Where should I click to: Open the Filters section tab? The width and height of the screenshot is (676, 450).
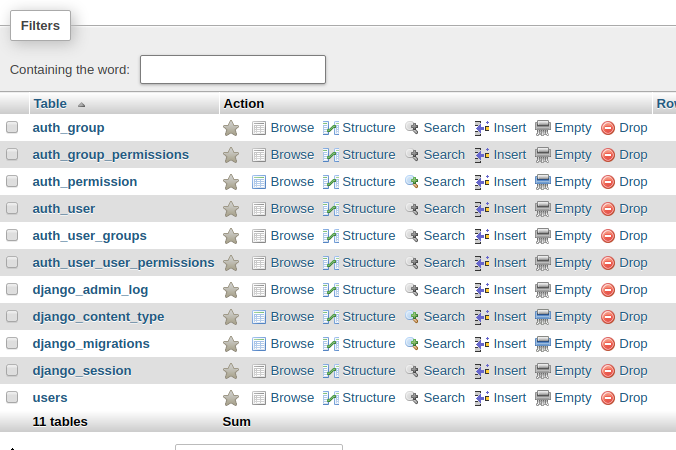[x=41, y=25]
